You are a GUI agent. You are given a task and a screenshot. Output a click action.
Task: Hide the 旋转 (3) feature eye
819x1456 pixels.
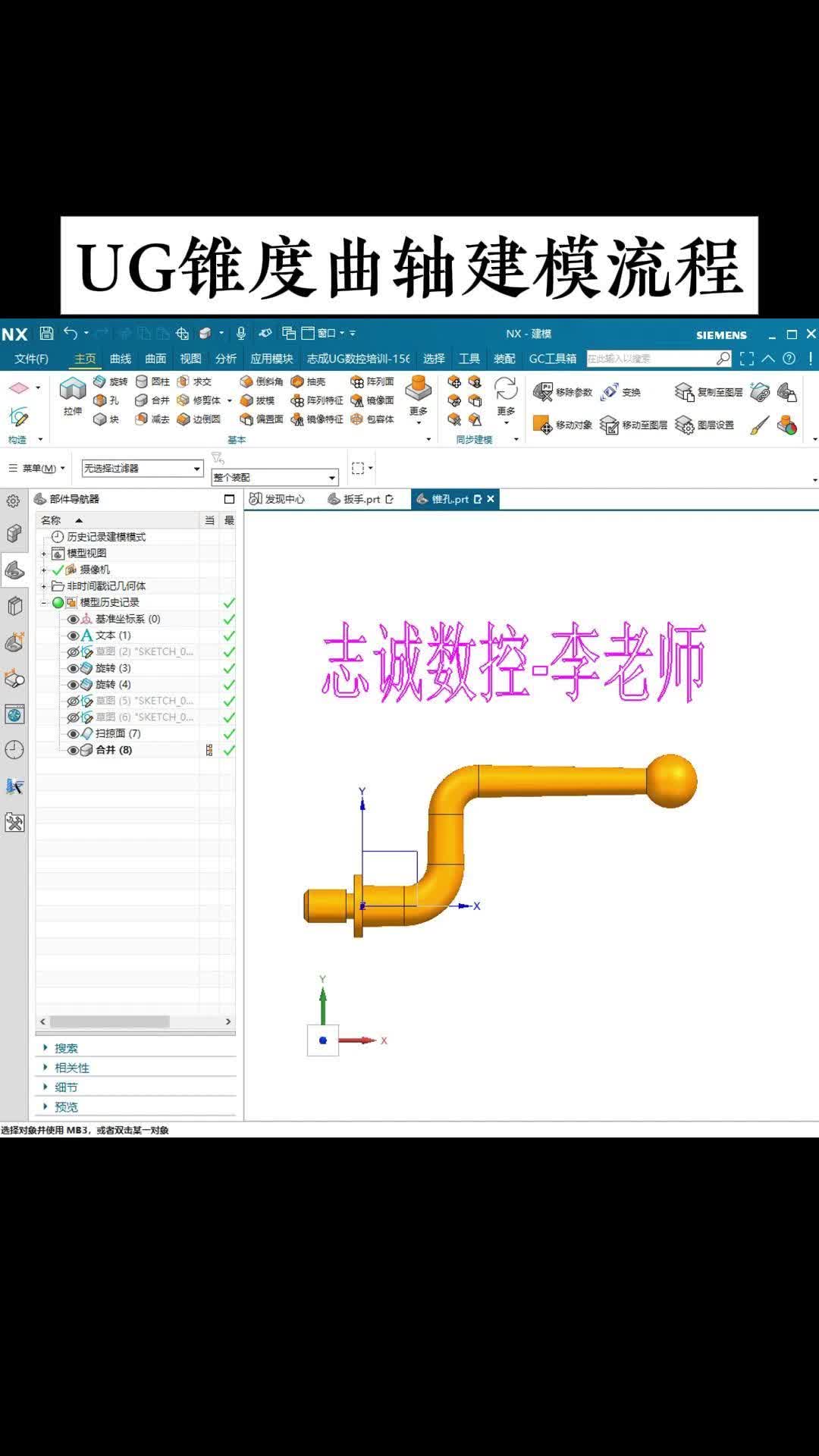(74, 668)
